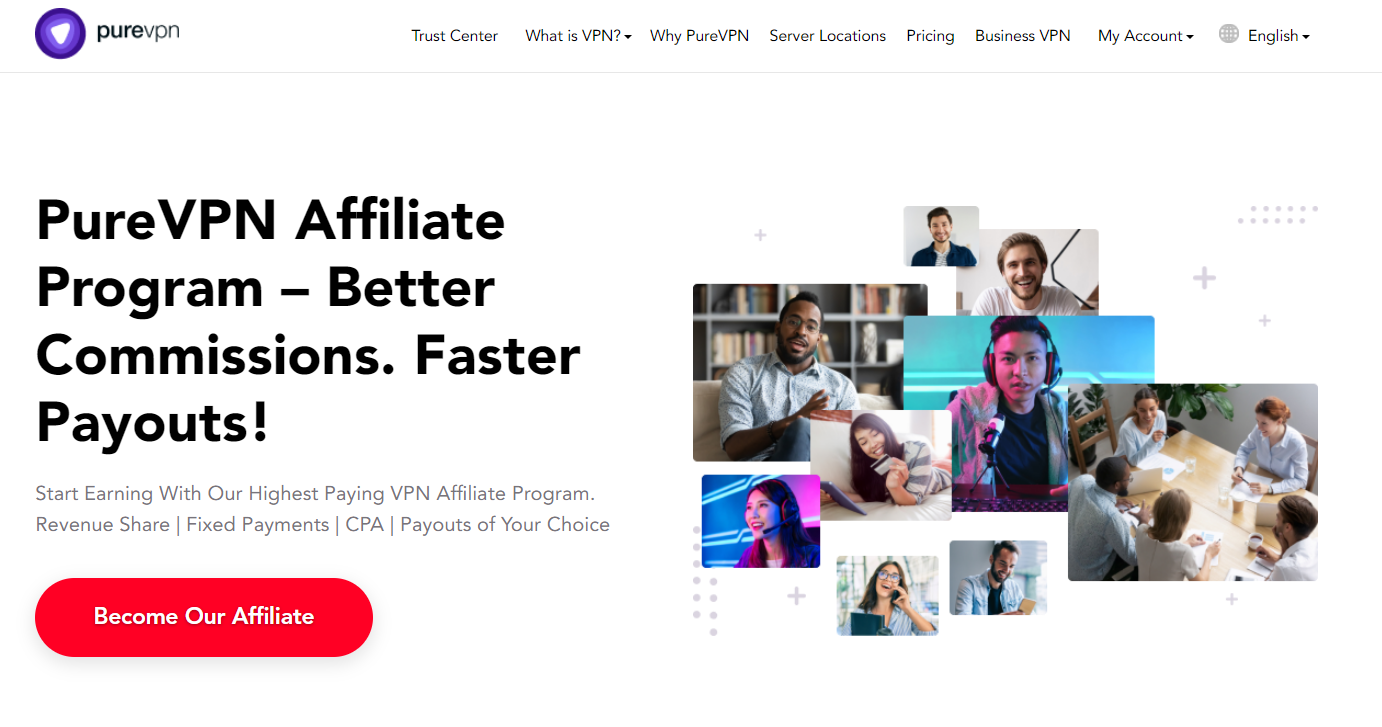Click the globe language icon
The image size is (1382, 727).
1229,34
